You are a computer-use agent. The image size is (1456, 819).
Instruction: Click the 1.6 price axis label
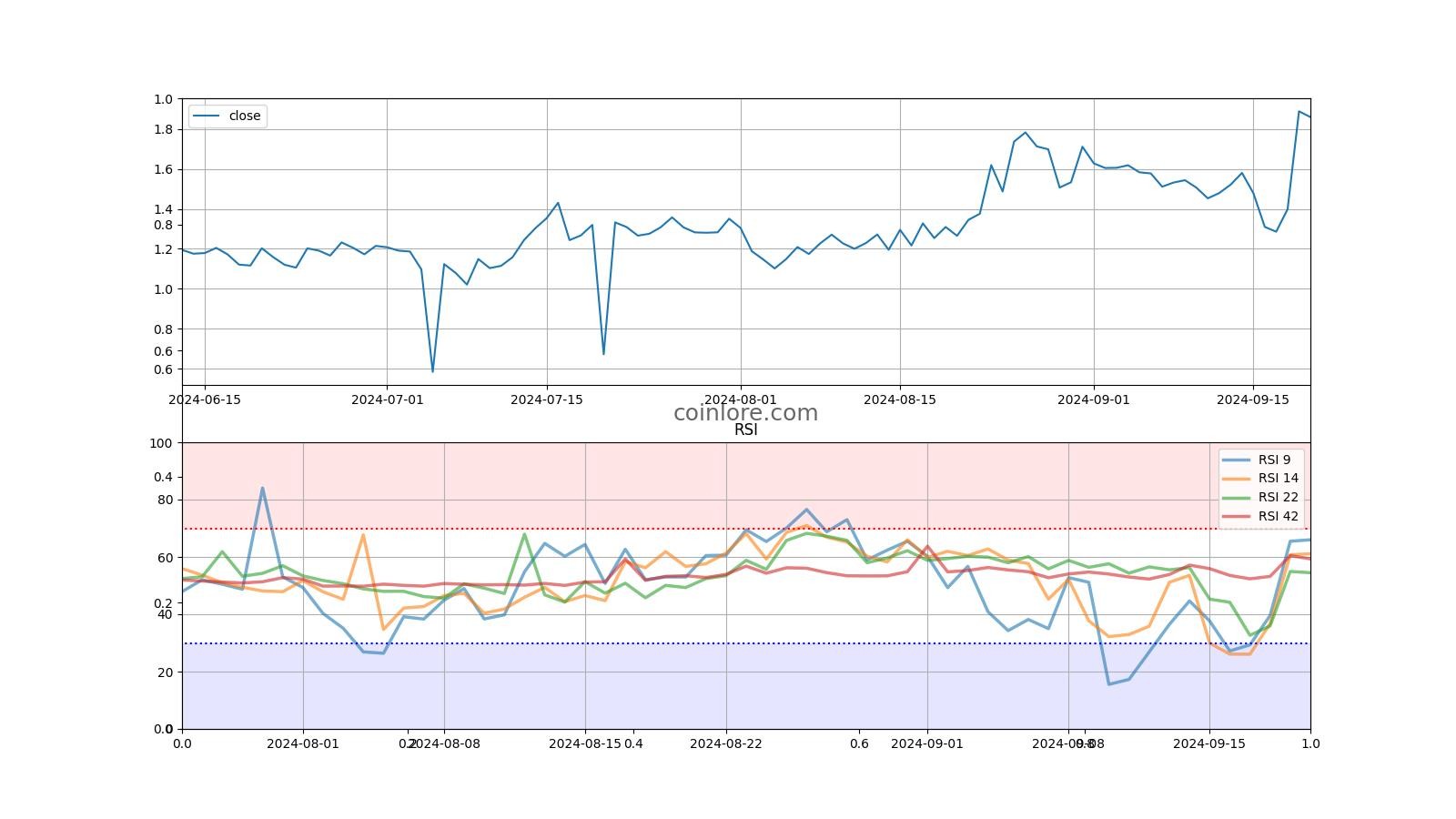click(x=164, y=169)
